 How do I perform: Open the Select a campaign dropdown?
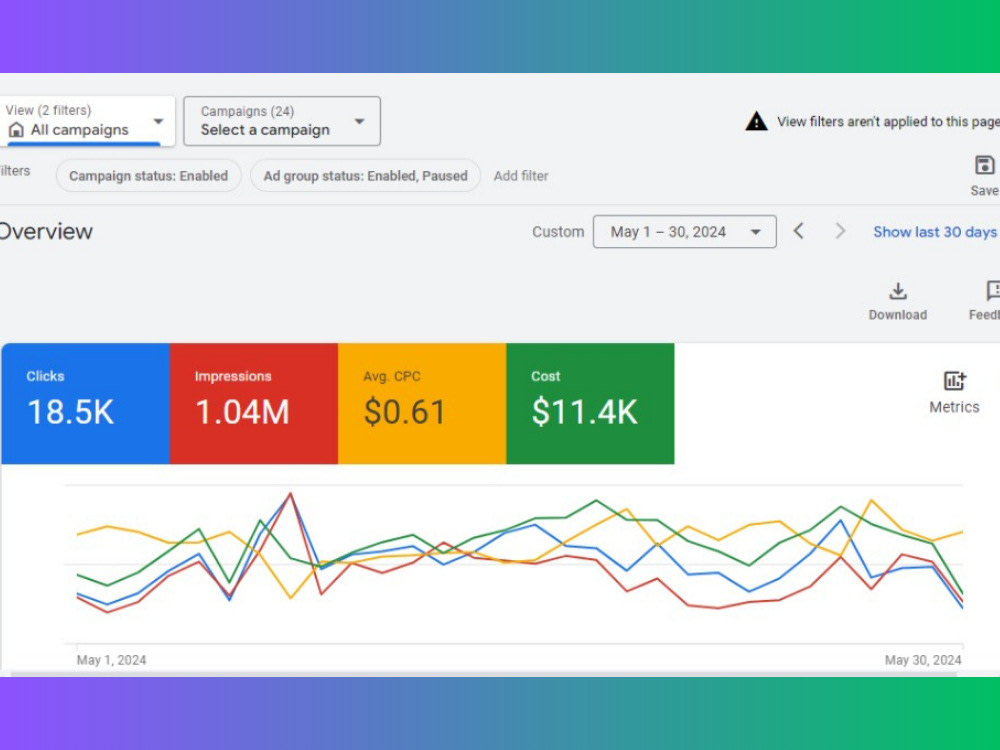pyautogui.click(x=282, y=121)
